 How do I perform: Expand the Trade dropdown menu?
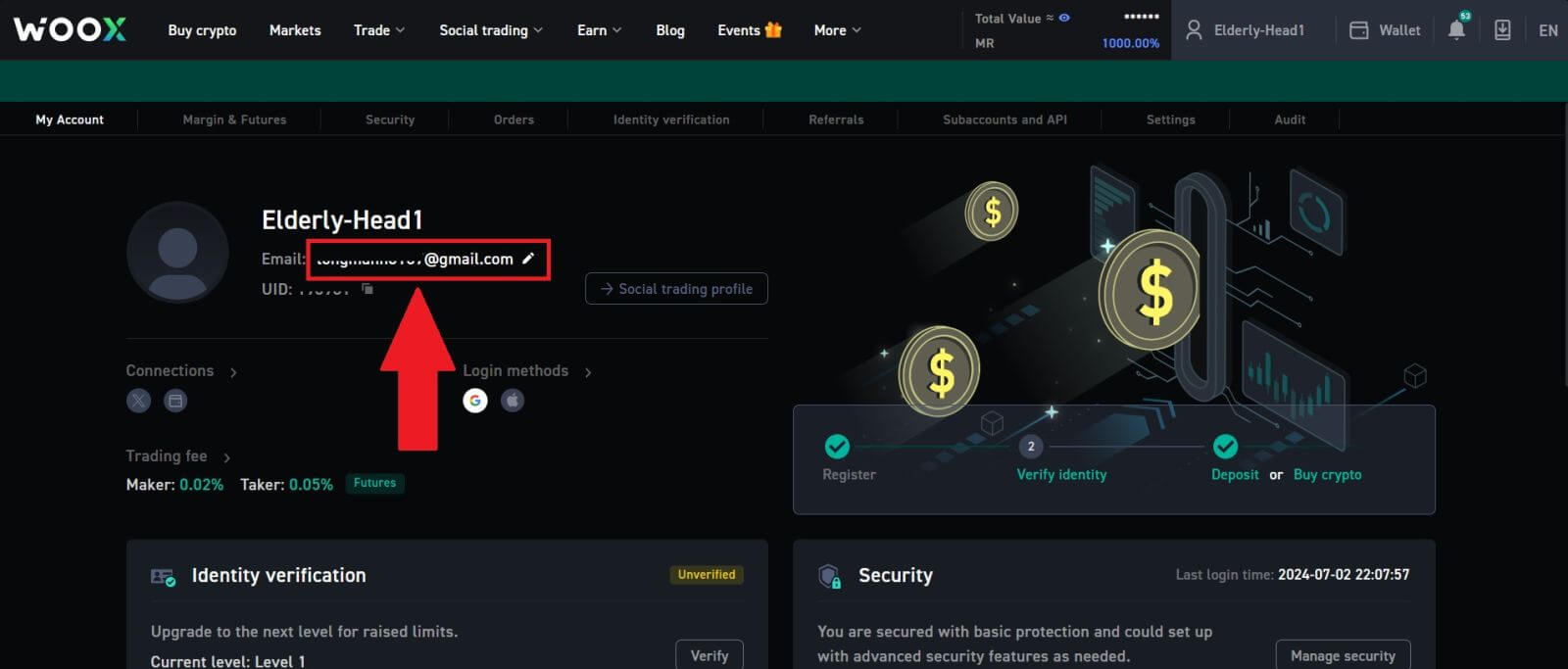point(378,30)
